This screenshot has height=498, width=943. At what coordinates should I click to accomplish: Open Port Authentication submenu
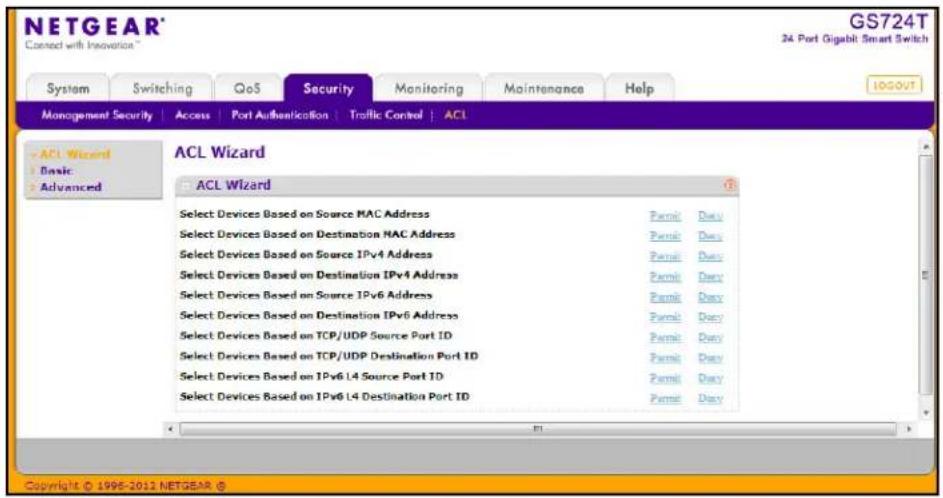pos(280,115)
